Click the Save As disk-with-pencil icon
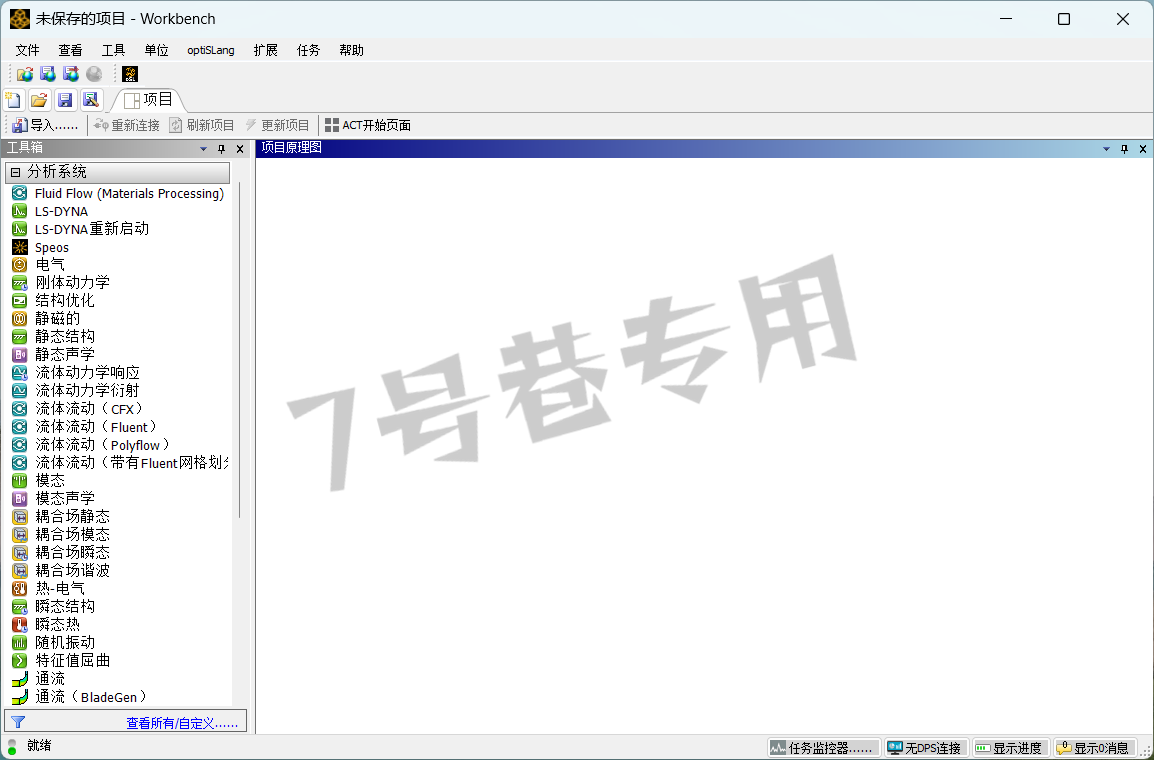The height and width of the screenshot is (760, 1154). (x=90, y=100)
